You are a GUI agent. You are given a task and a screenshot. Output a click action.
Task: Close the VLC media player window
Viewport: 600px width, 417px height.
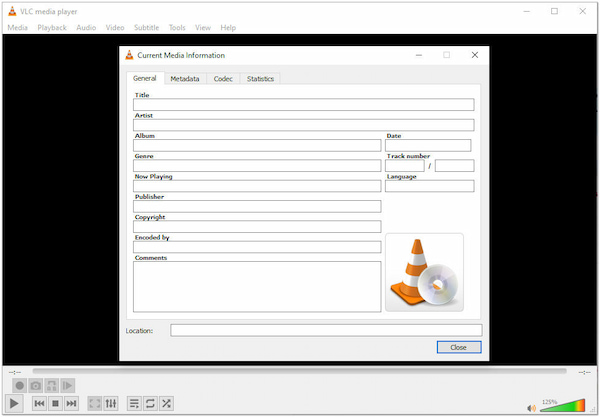[582, 11]
